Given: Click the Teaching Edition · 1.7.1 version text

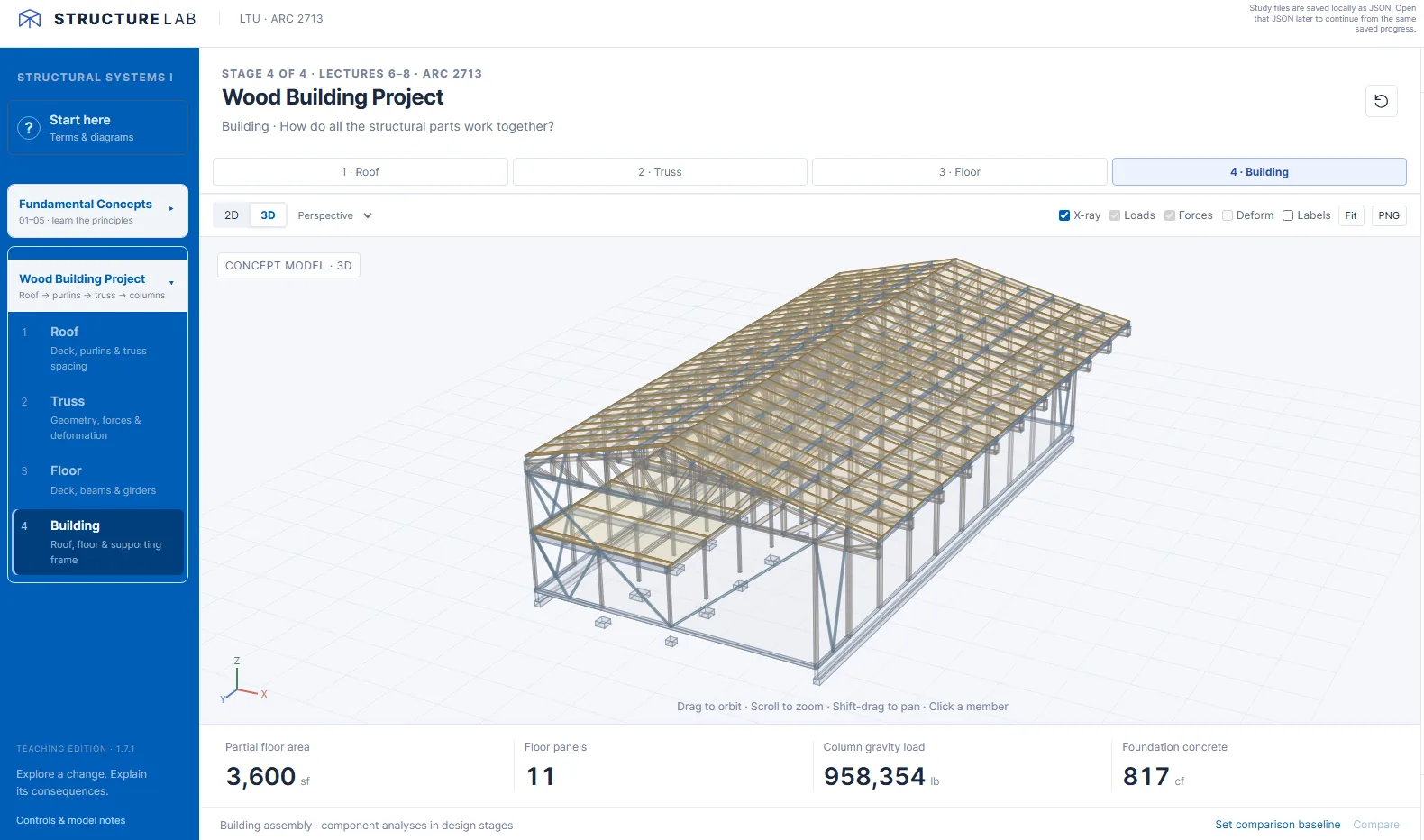Looking at the screenshot, I should (76, 749).
